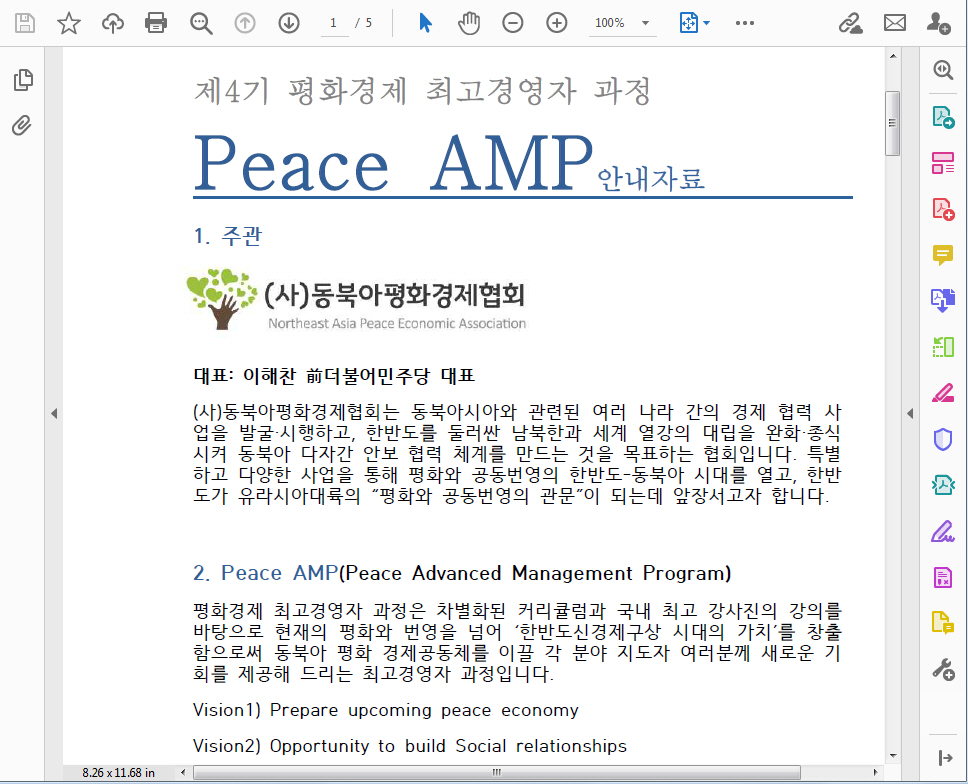Expand the left navigation pane
Screen dimensions: 968x784
(54, 413)
